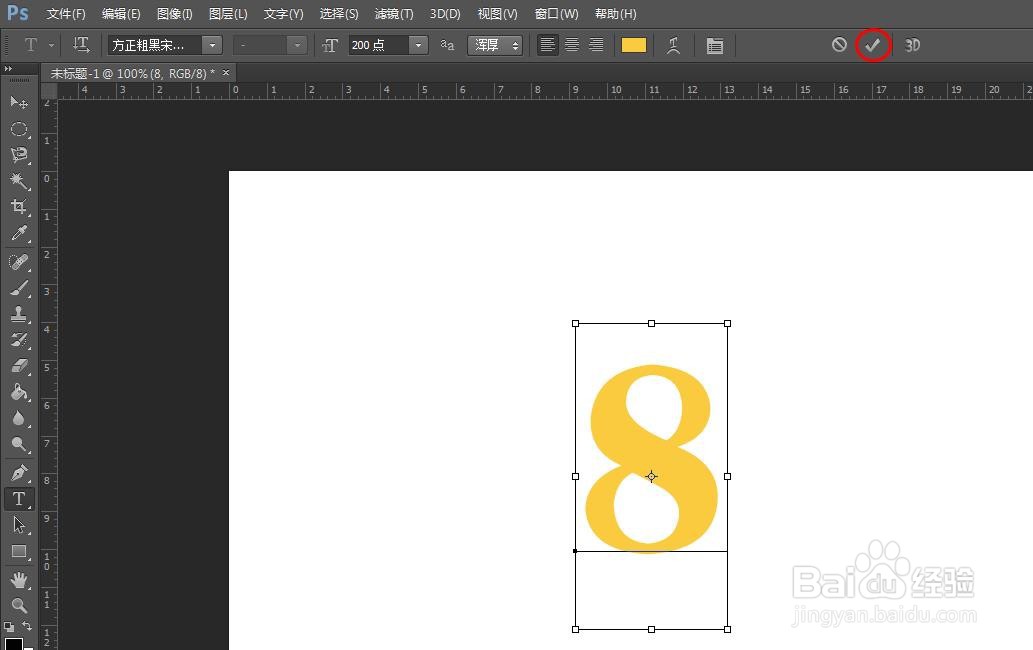Click the text box right-middle handle
Viewport: 1033px width, 650px height.
click(x=727, y=476)
